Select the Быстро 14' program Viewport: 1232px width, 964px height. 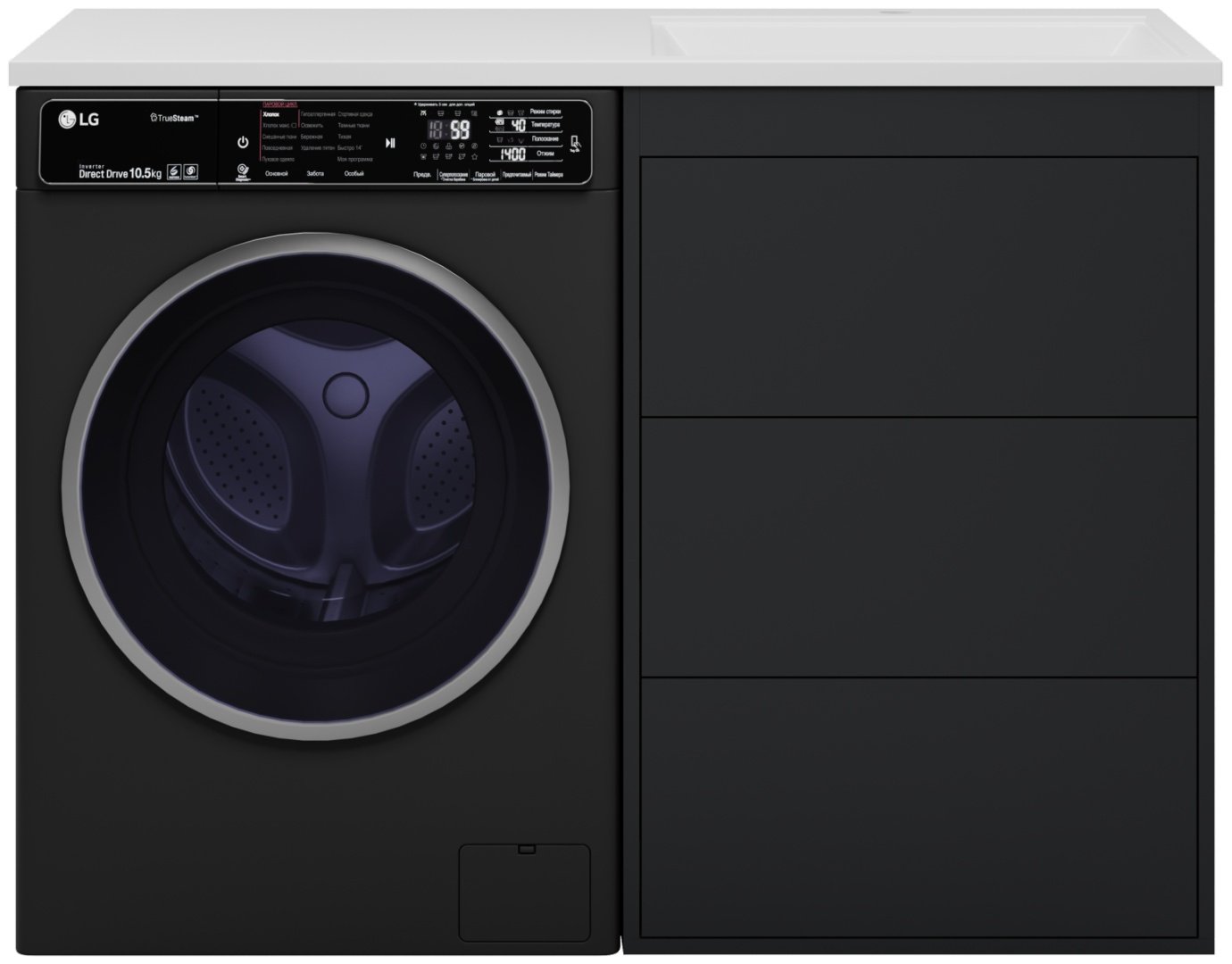point(350,148)
